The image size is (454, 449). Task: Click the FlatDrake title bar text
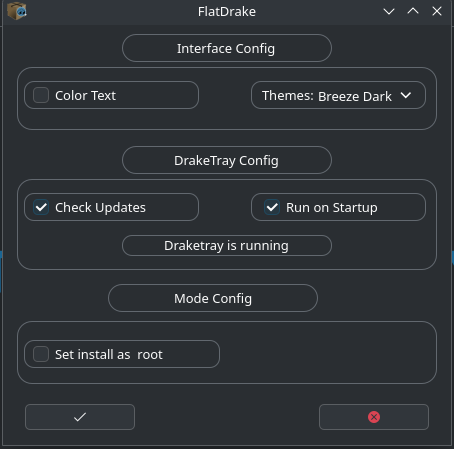coord(227,12)
